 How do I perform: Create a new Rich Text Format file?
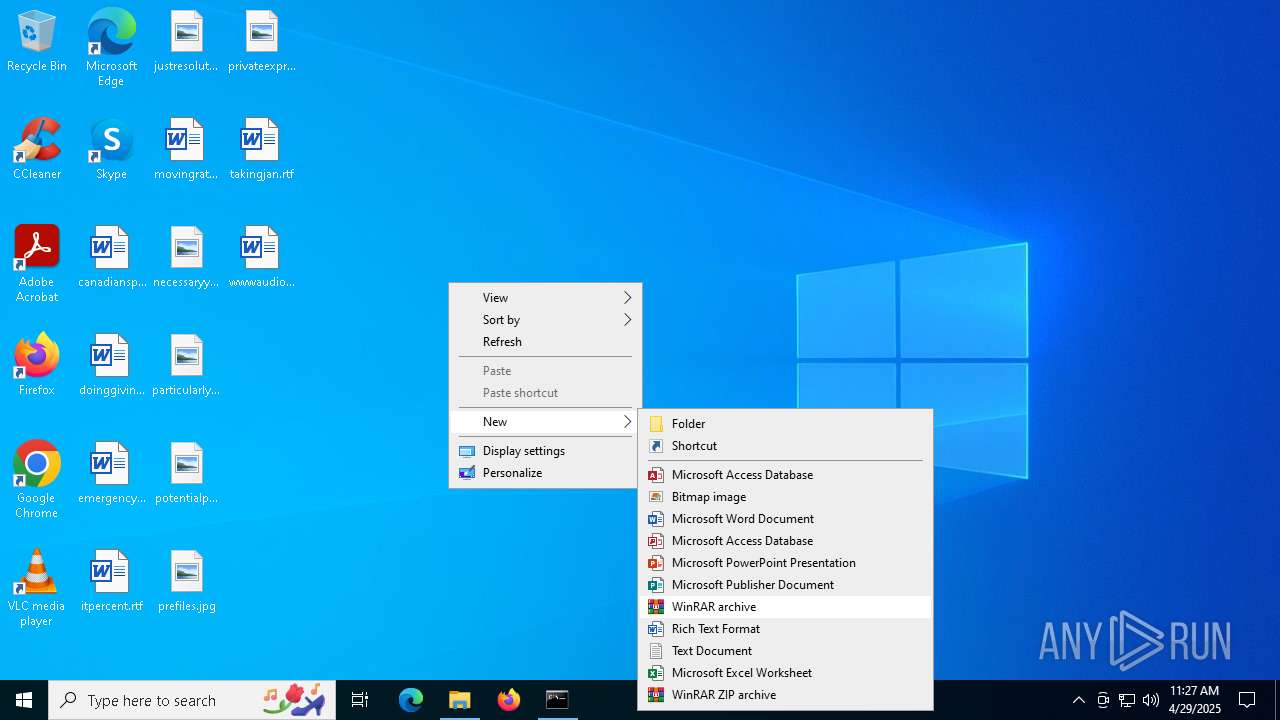point(785,629)
